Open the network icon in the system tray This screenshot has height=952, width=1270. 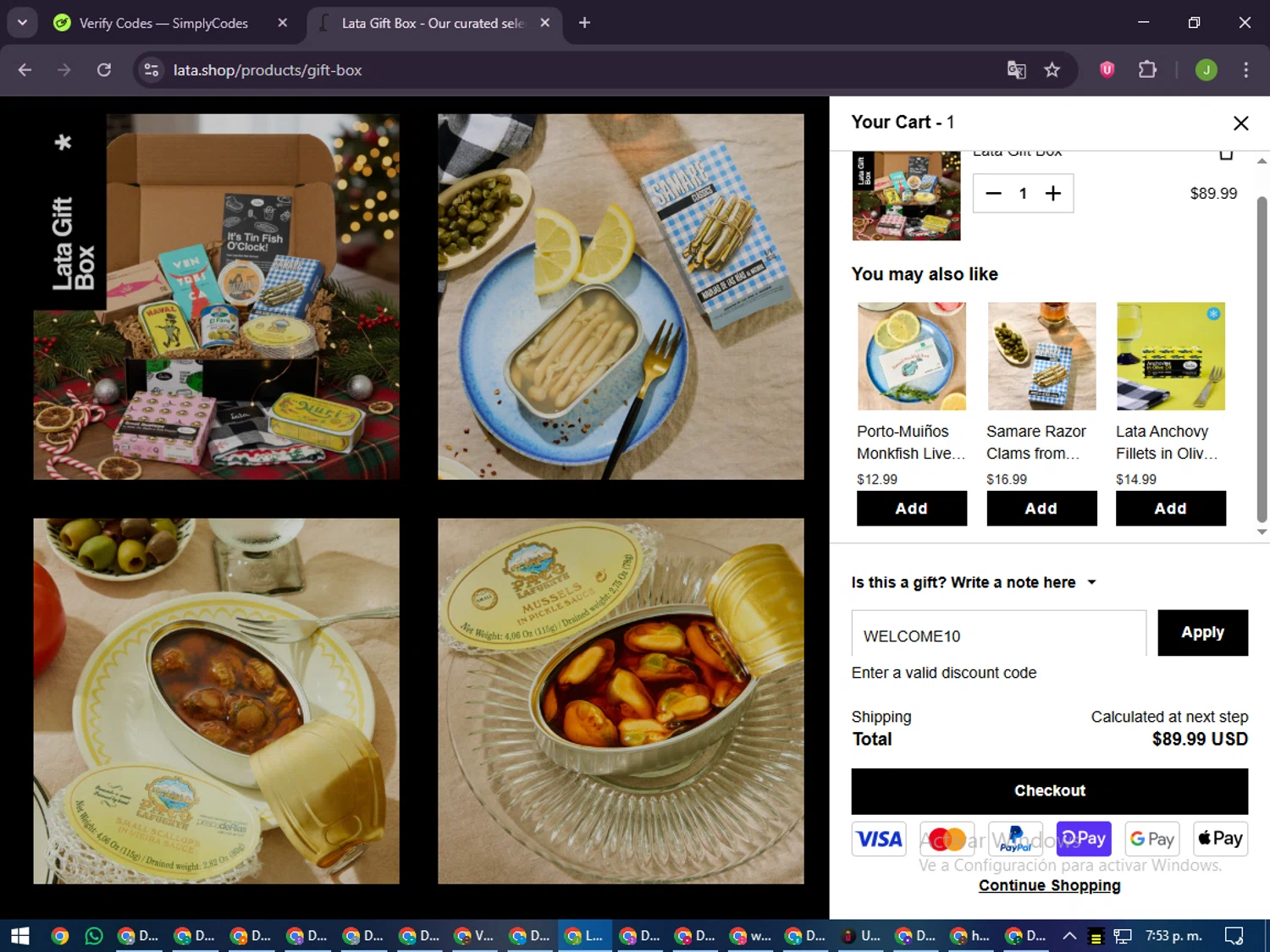pos(1123,936)
